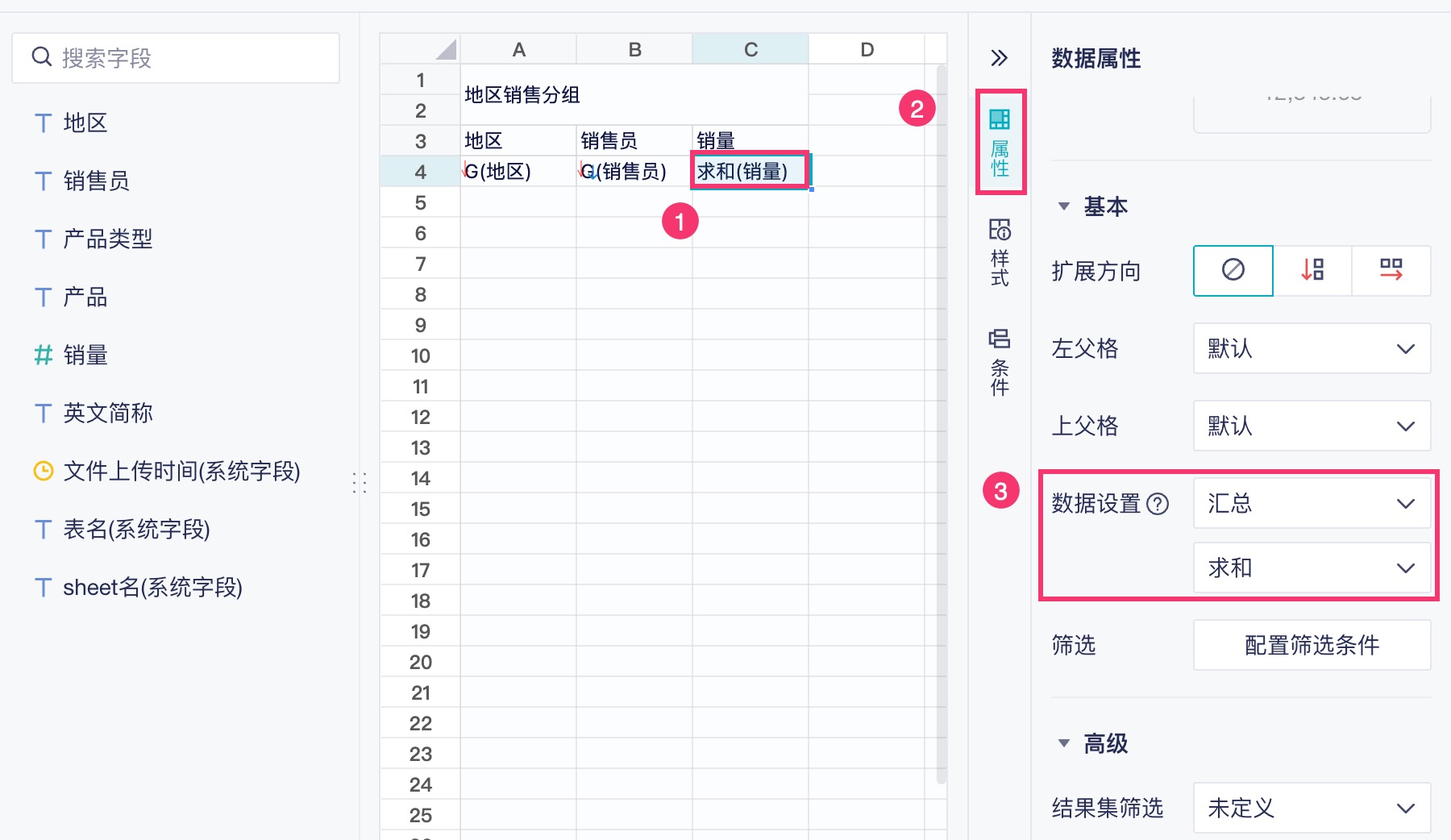Select the 销售员 field in the list

pos(97,181)
